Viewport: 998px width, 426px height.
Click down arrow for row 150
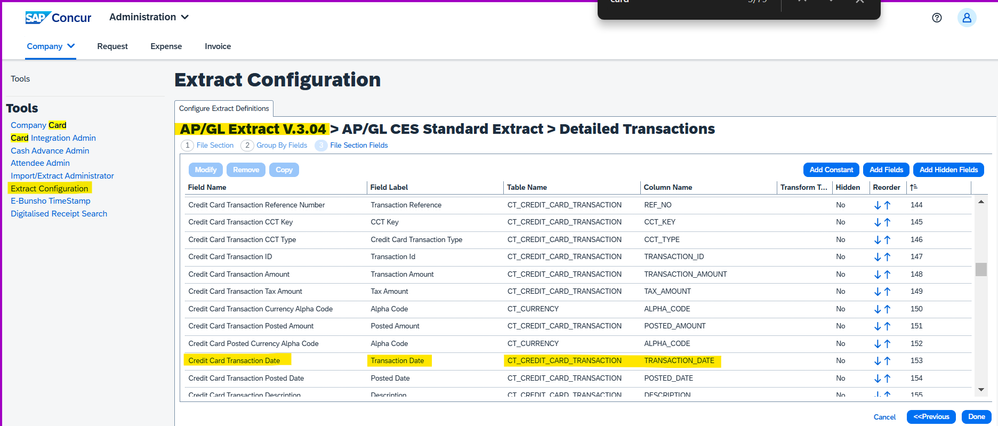click(x=878, y=309)
